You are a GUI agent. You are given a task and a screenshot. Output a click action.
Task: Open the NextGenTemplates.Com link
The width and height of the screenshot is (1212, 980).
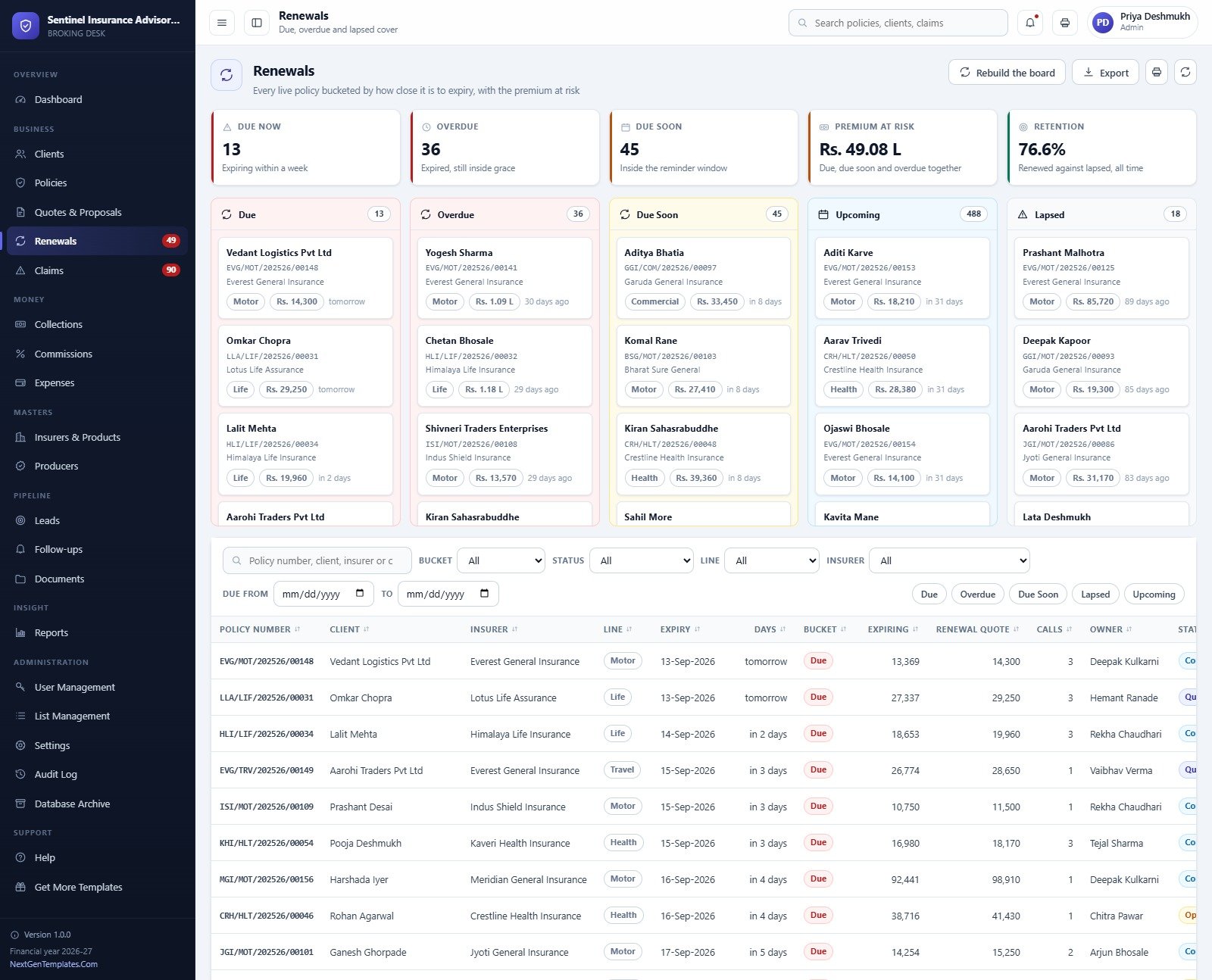pyautogui.click(x=54, y=965)
